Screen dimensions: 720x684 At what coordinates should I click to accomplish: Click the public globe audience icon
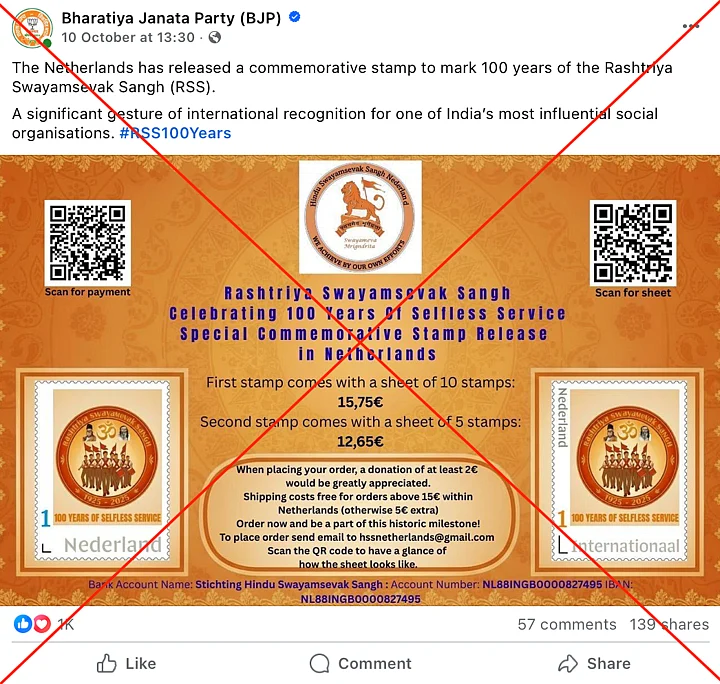(214, 37)
